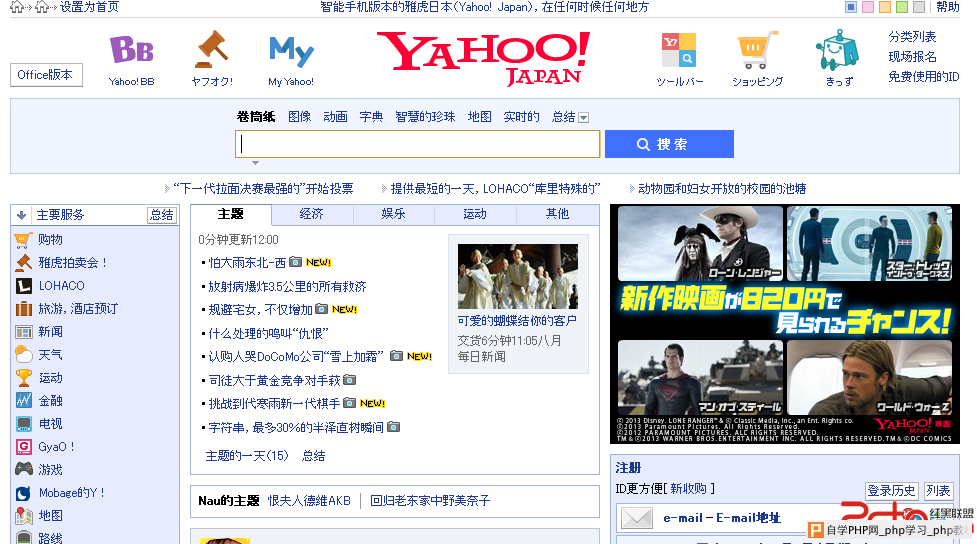Select the gray theme color swatch
The width and height of the screenshot is (977, 544).
click(918, 7)
